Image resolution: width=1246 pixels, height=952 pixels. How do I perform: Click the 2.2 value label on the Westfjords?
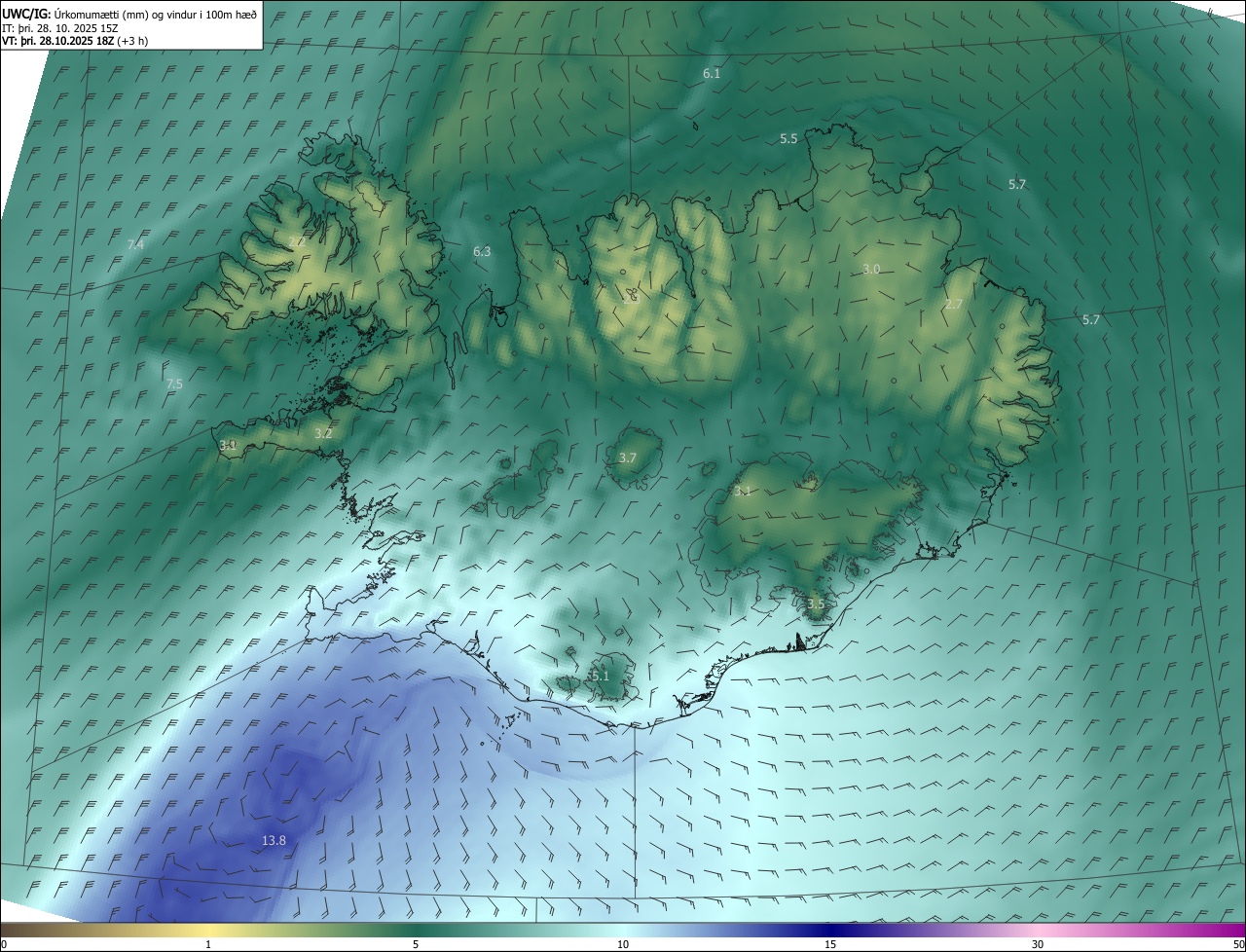point(297,241)
